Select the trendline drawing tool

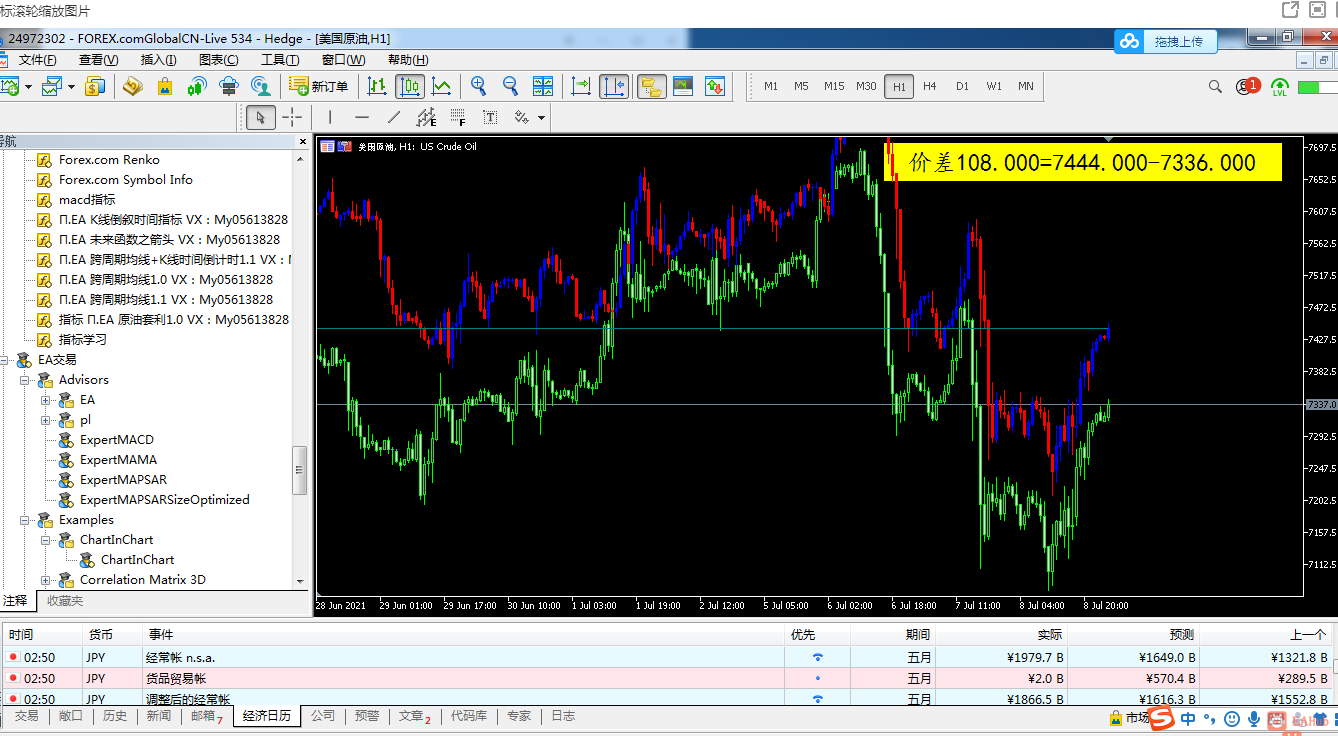tap(394, 117)
